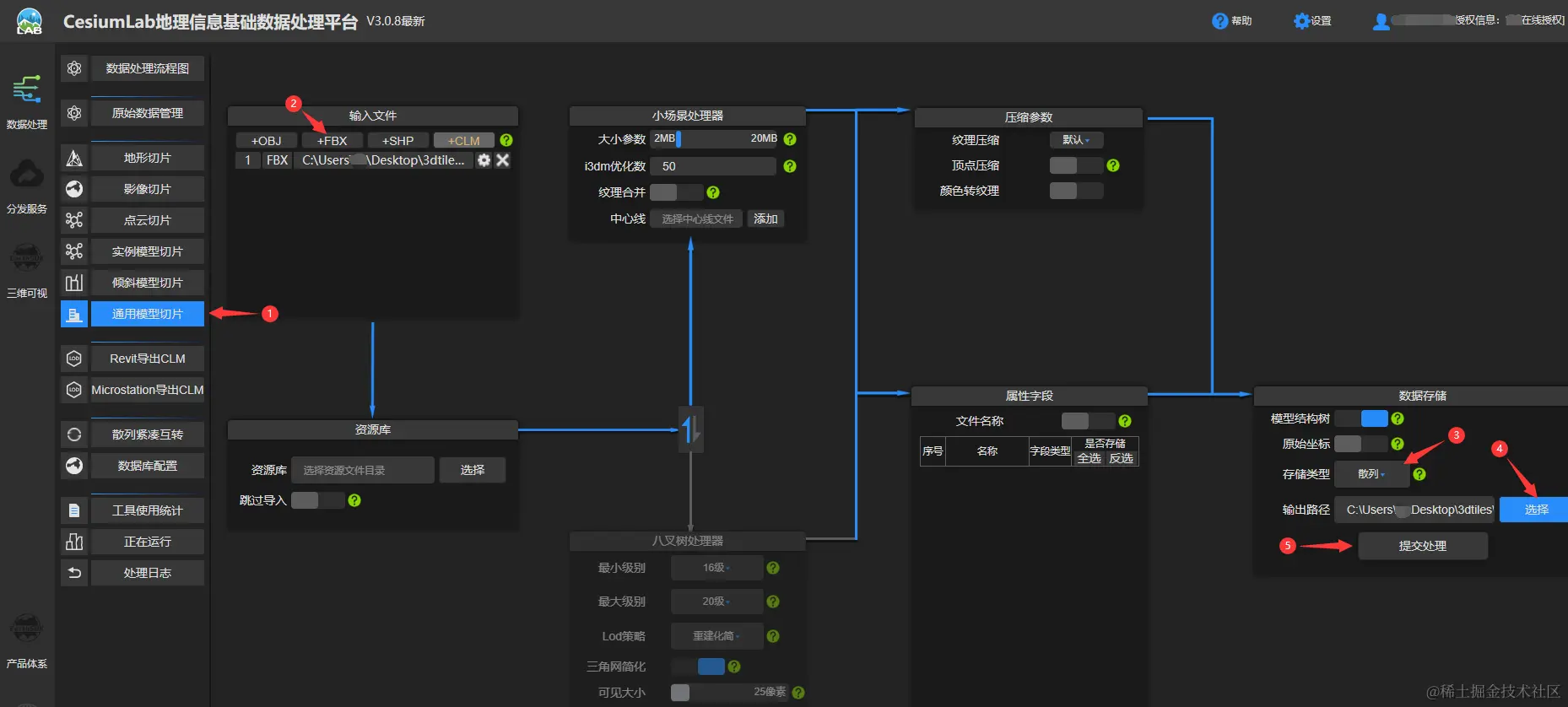Image resolution: width=1568 pixels, height=707 pixels.
Task: Click the 工具使用统计 document icon
Action: [x=74, y=510]
